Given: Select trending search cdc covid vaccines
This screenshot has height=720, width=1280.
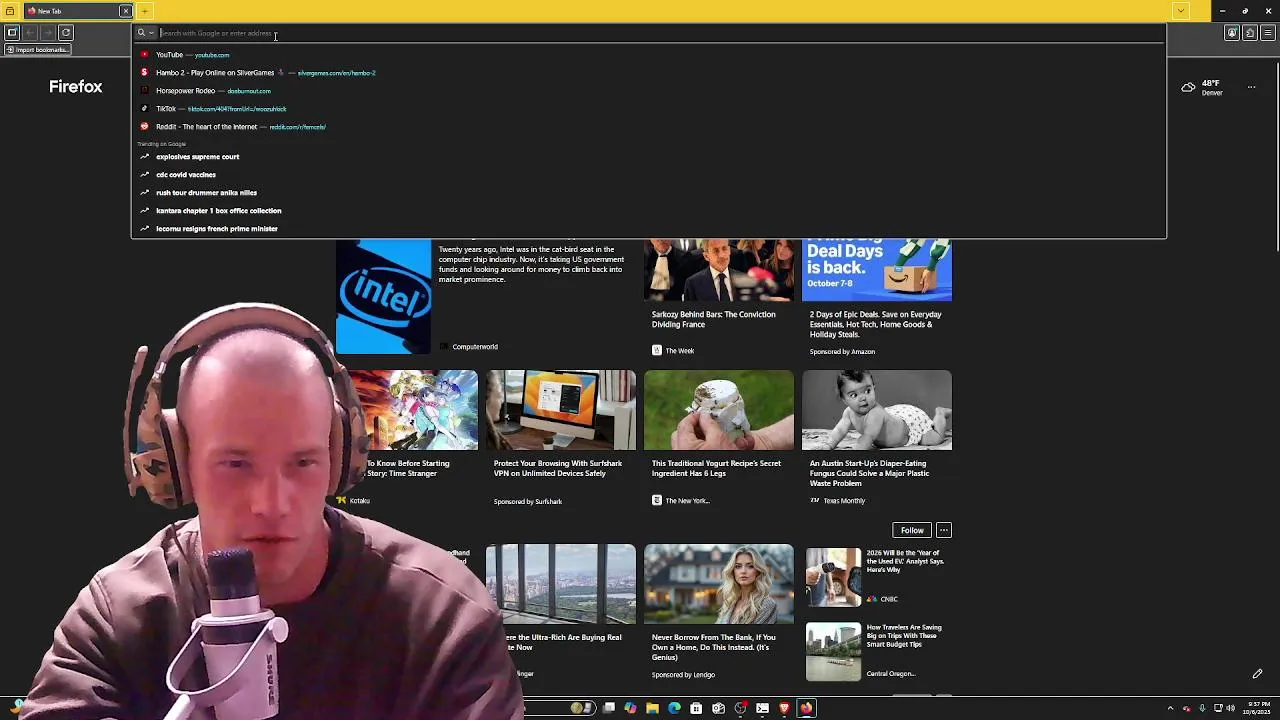Looking at the screenshot, I should click(648, 175).
